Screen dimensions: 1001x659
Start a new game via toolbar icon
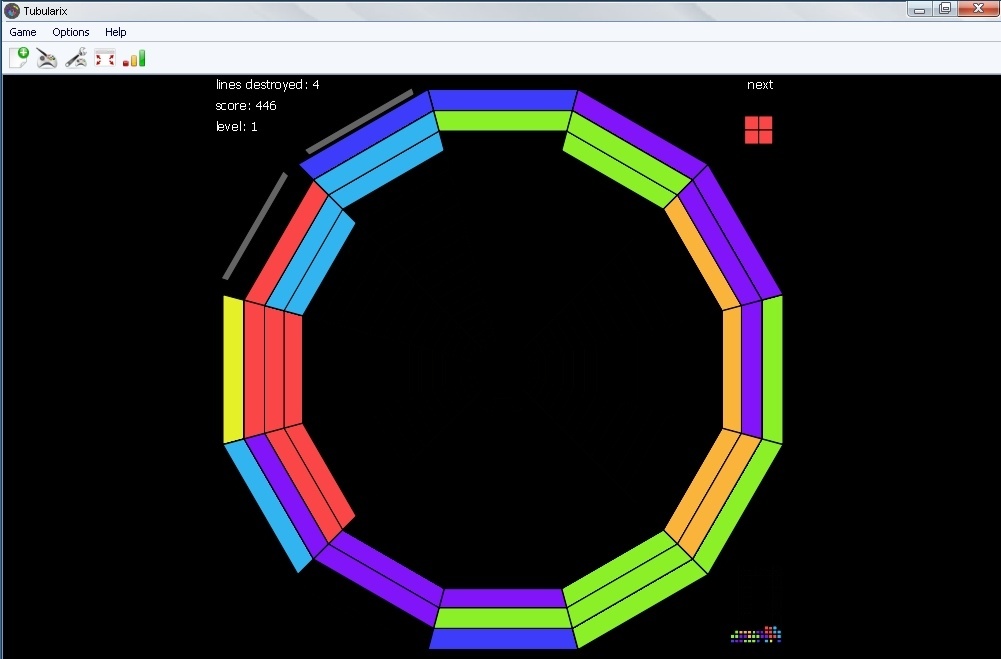click(x=19, y=58)
